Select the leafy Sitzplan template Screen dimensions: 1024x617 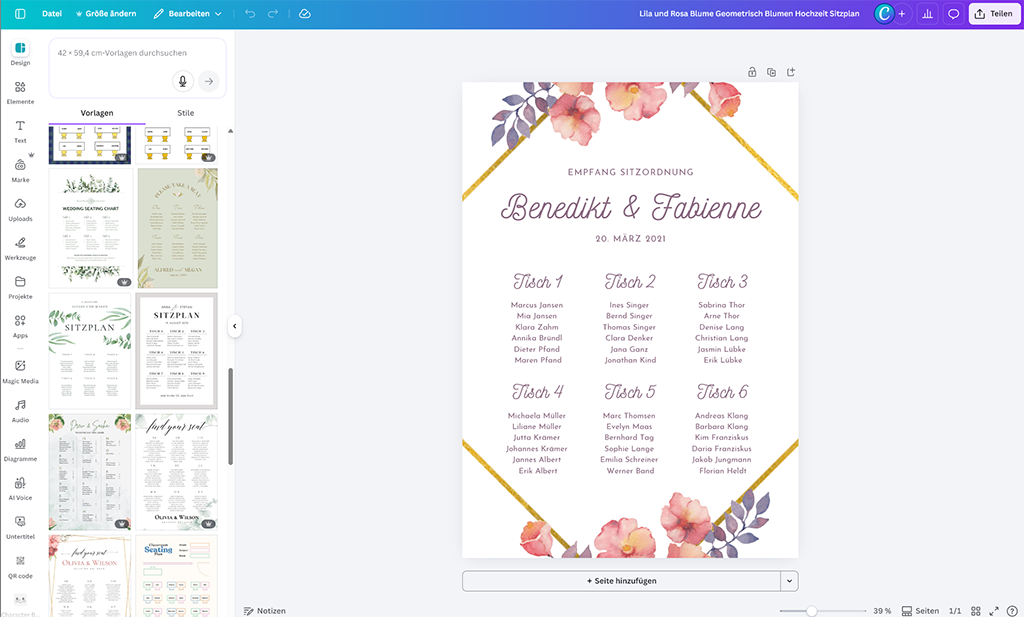[90, 351]
